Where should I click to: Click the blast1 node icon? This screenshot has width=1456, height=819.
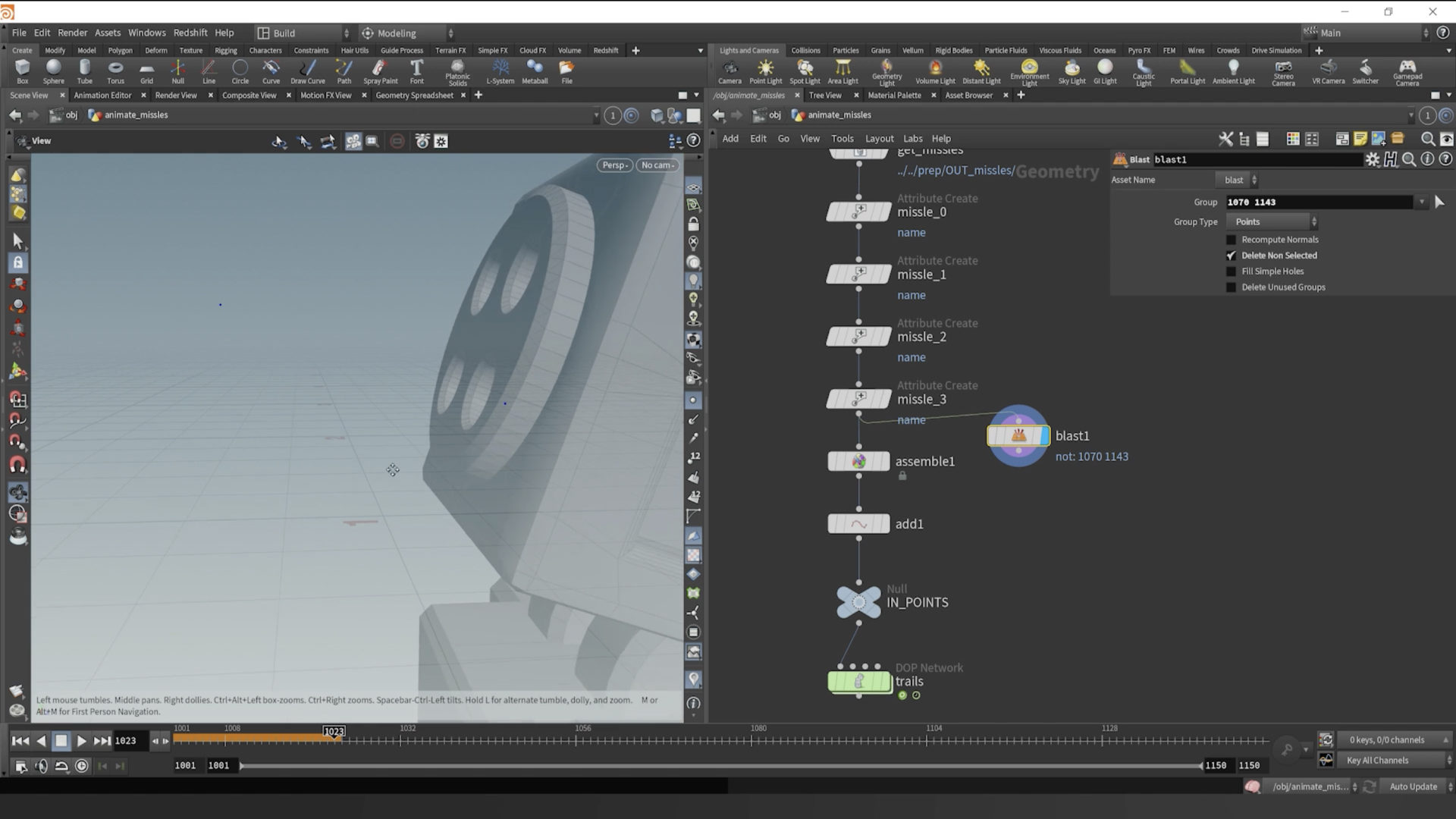pyautogui.click(x=1018, y=435)
